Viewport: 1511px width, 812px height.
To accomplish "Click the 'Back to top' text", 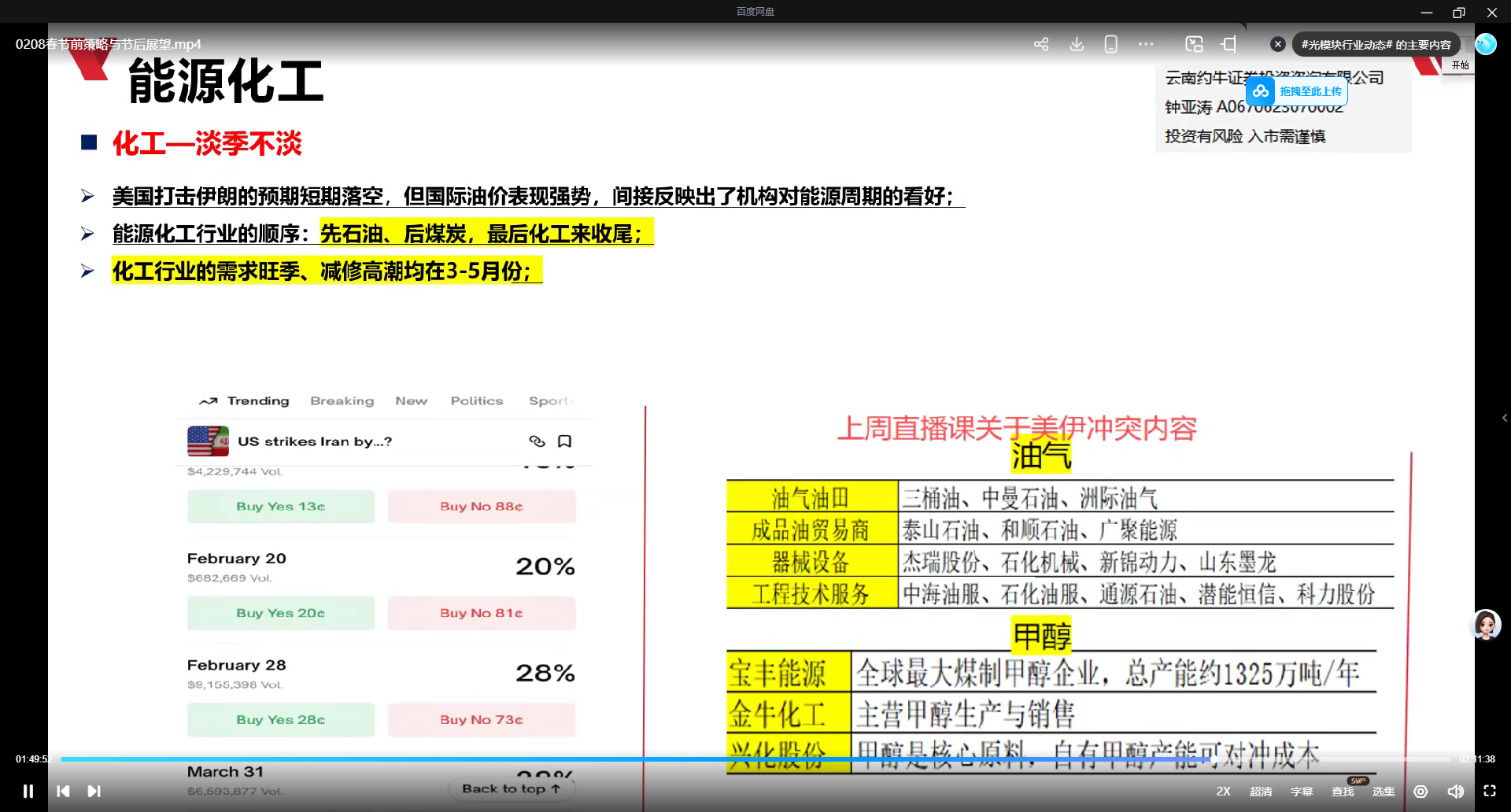I will [x=512, y=788].
